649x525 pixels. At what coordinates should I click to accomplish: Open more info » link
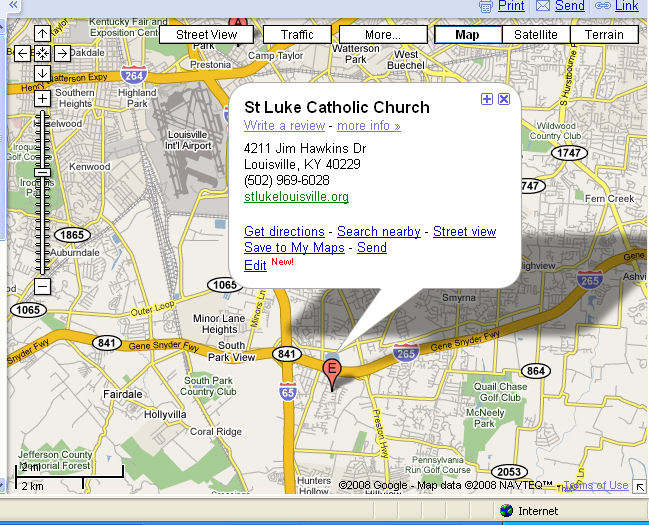[369, 125]
